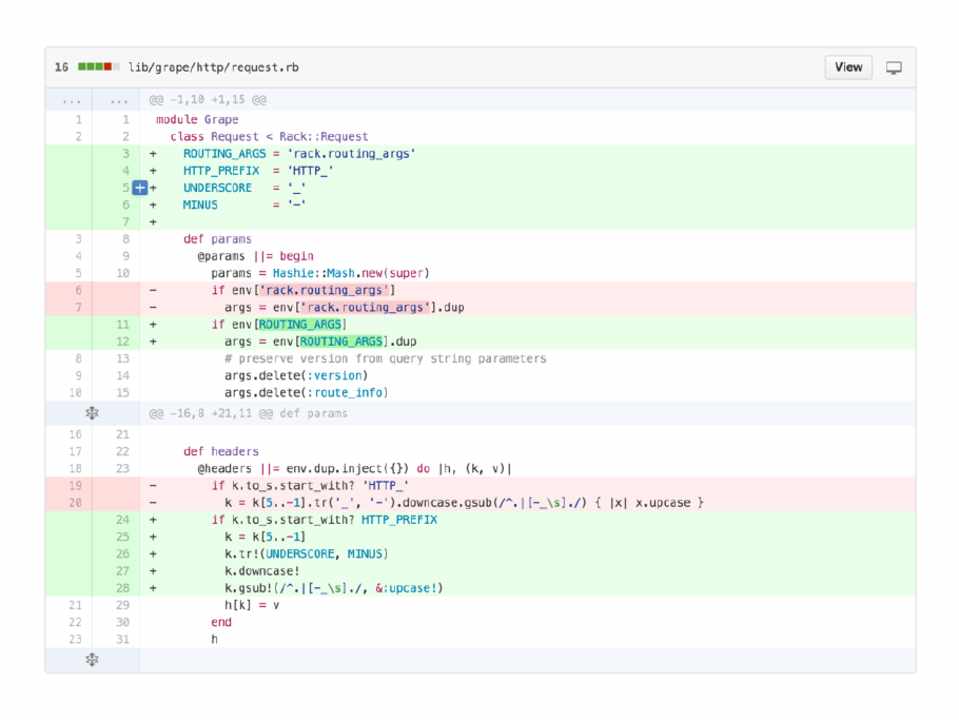Select new line number 3
Viewport: 959px width, 720px height.
point(125,153)
